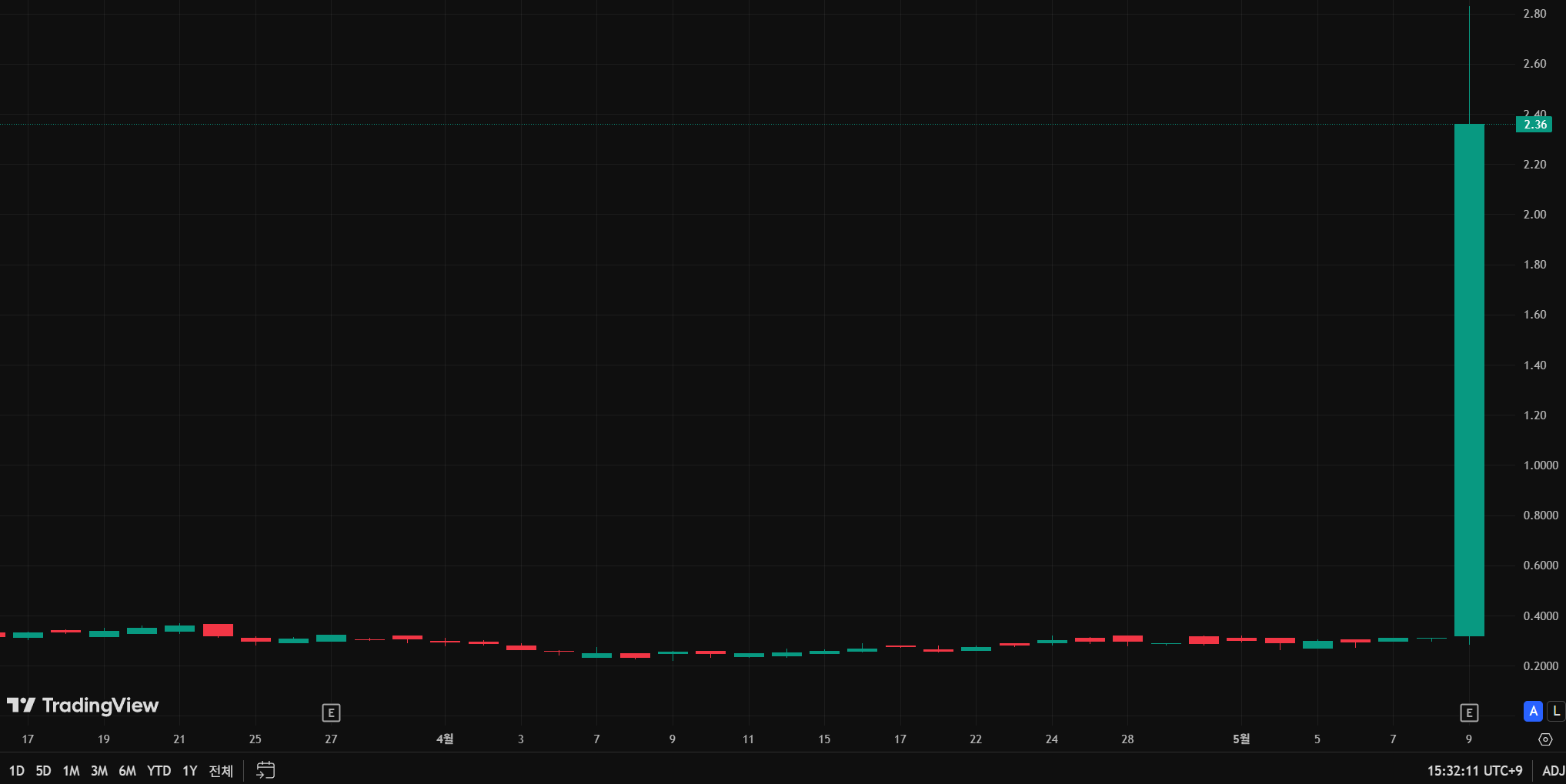Click the large green candle on May 9

(x=1469, y=380)
